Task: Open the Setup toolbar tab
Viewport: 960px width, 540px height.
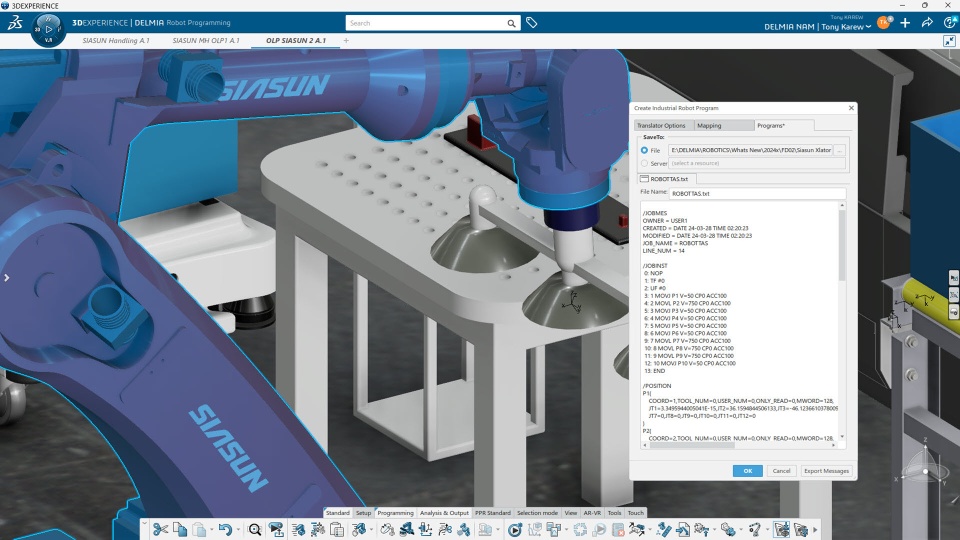Action: tap(364, 513)
